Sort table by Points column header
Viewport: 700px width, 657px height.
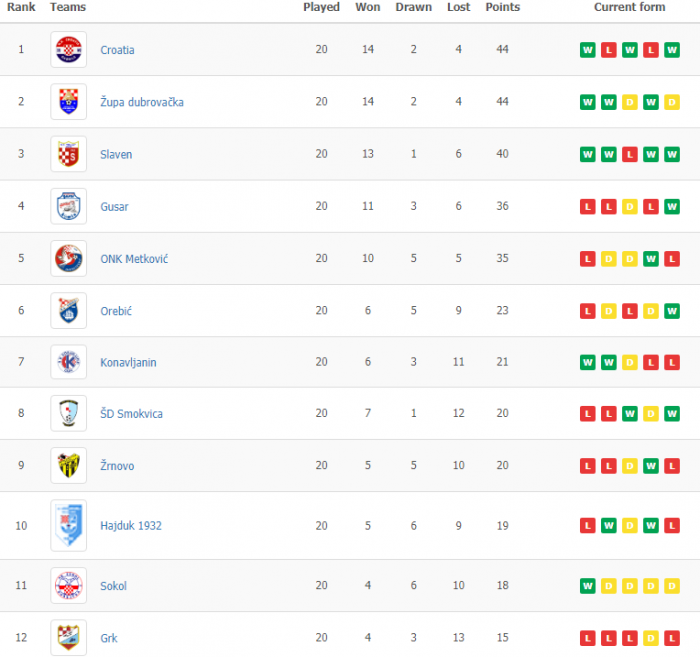point(502,7)
